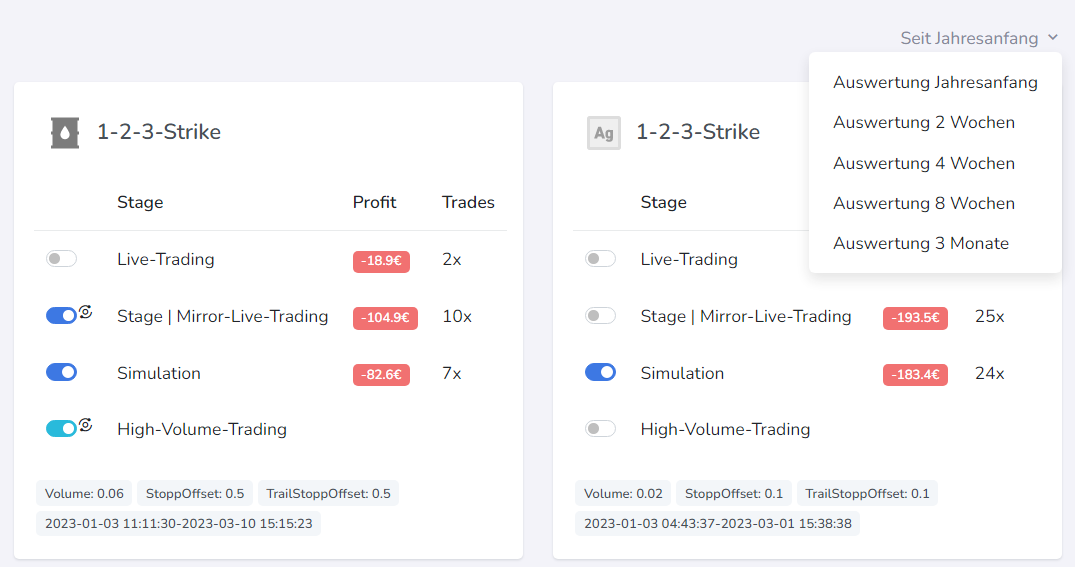1075x567 pixels.
Task: Select Auswertung 4 Wochen from menu
Action: pos(924,163)
